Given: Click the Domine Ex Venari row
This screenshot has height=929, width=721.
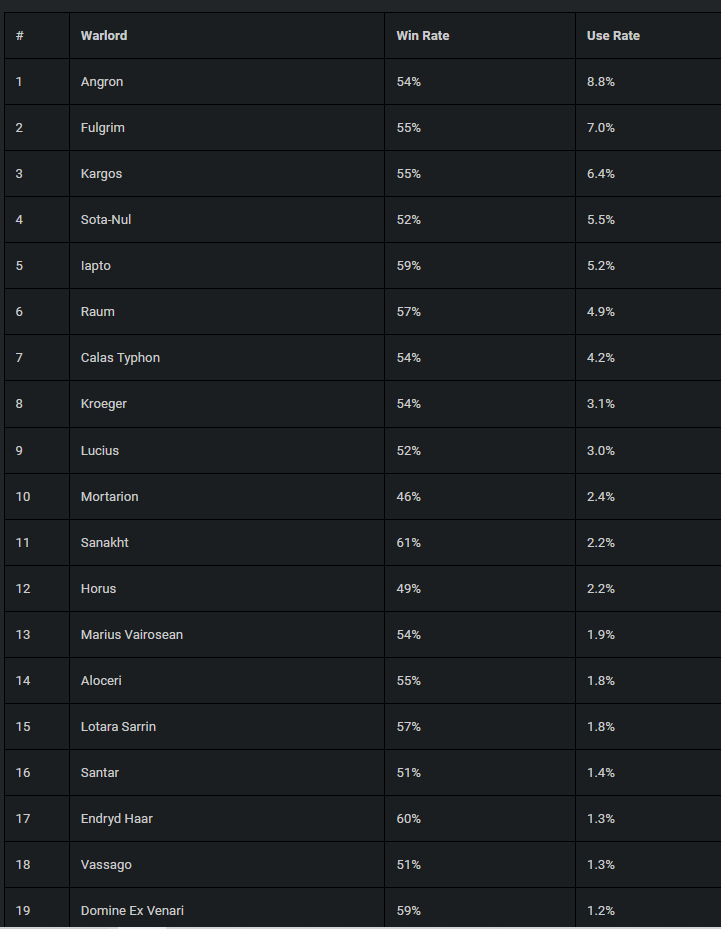Looking at the screenshot, I should 363,908.
